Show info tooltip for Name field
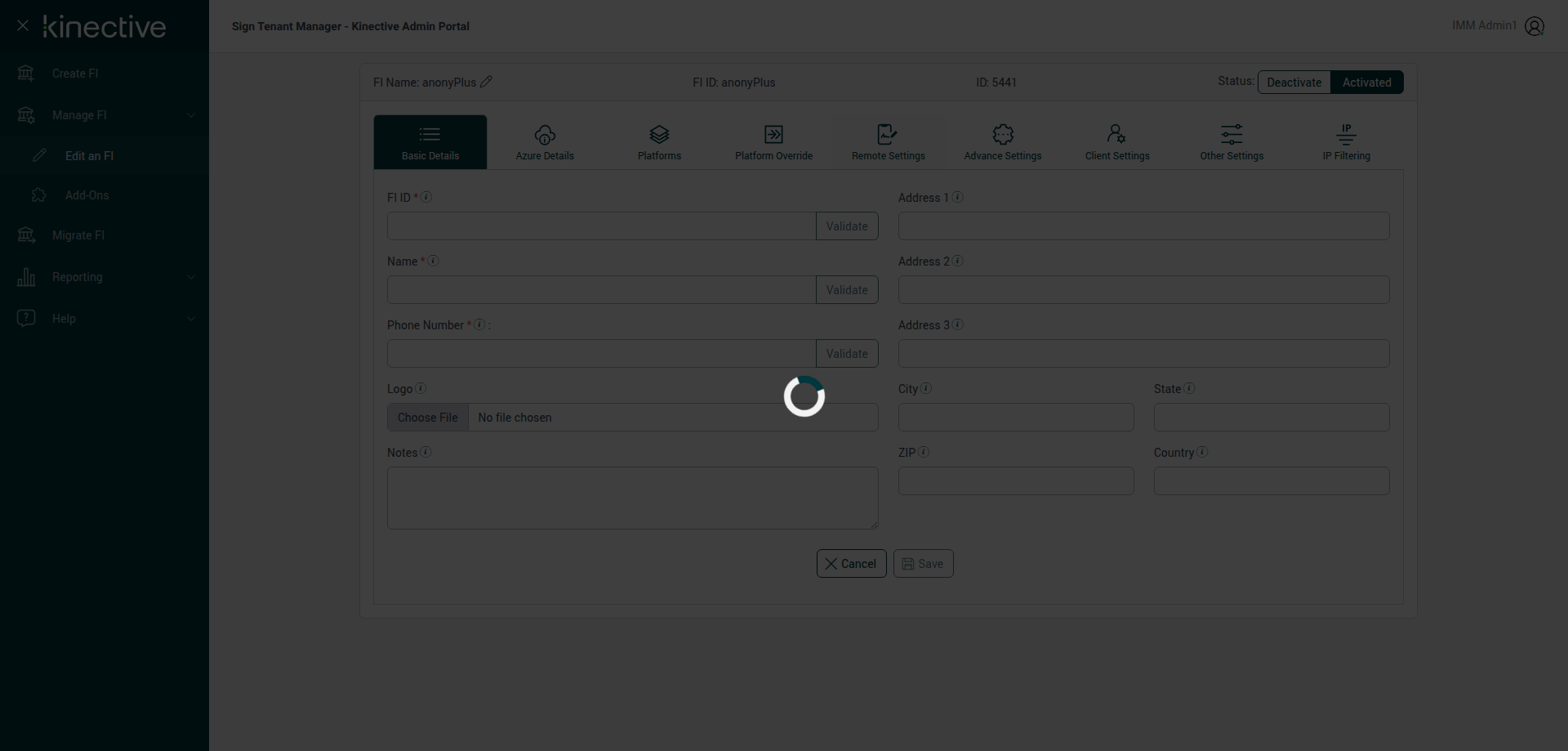This screenshot has height=751, width=1568. point(434,261)
